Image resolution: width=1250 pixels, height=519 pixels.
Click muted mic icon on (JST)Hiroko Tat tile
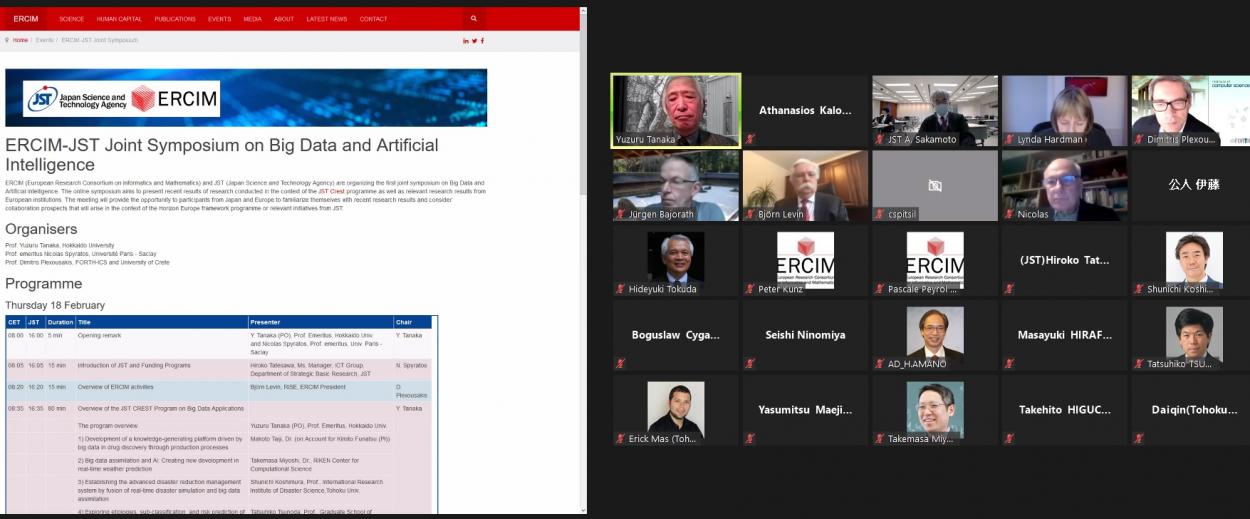click(x=1010, y=289)
